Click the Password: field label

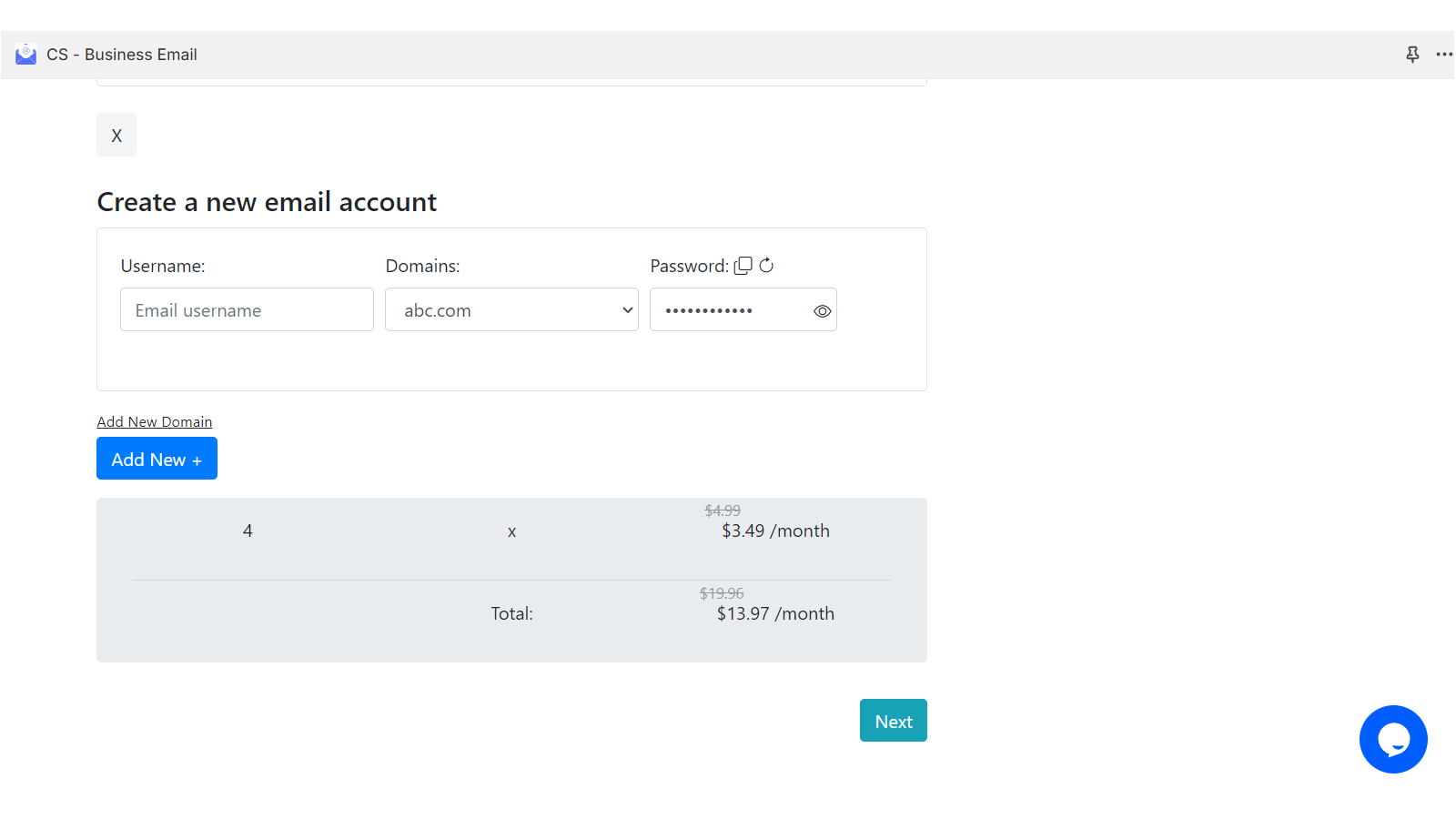click(x=689, y=267)
